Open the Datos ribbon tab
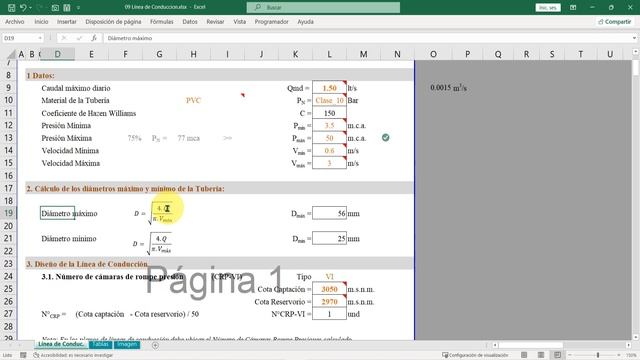 pyautogui.click(x=190, y=22)
